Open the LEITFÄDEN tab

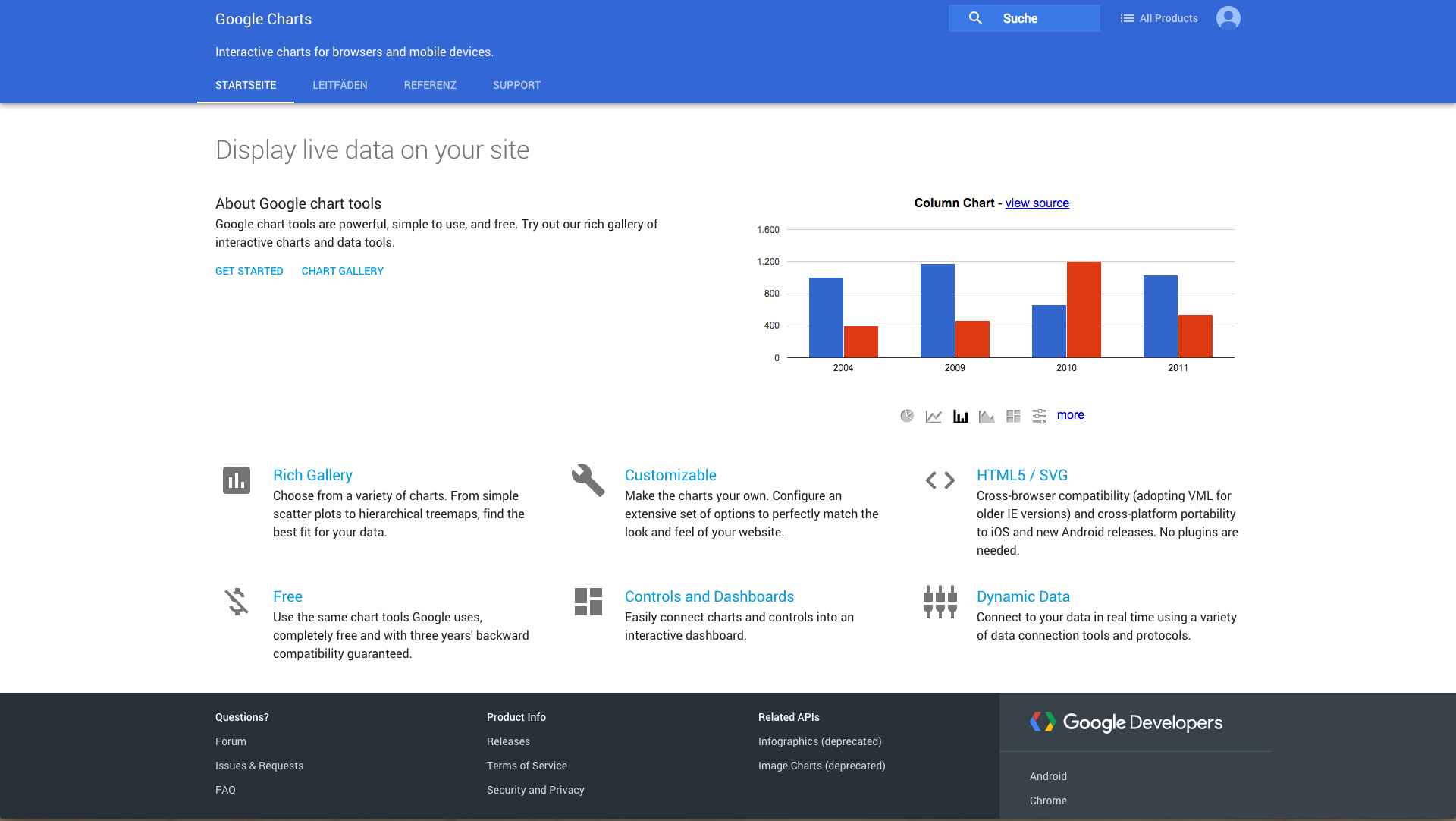pos(340,85)
